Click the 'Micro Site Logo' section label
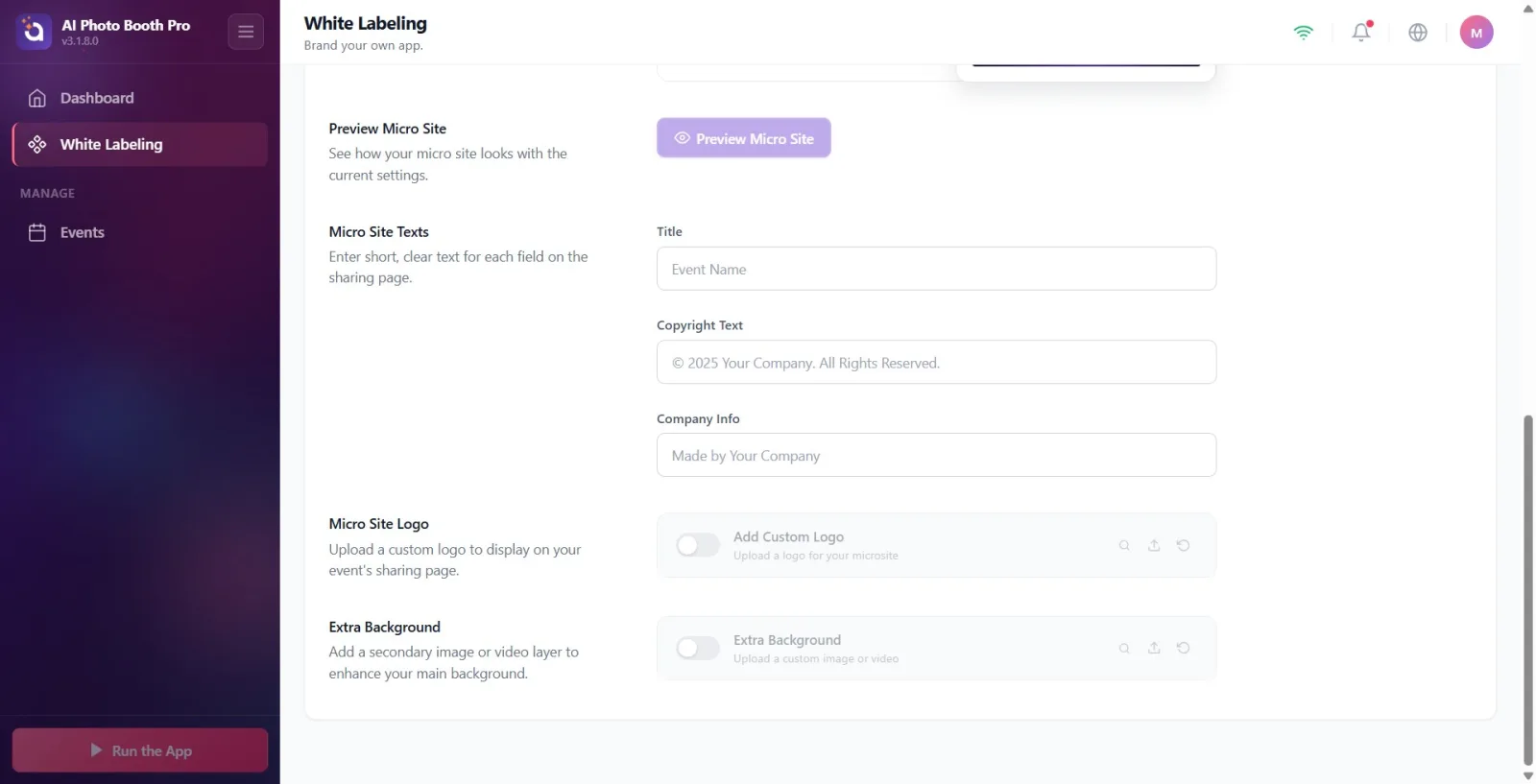The image size is (1536, 784). click(x=378, y=523)
